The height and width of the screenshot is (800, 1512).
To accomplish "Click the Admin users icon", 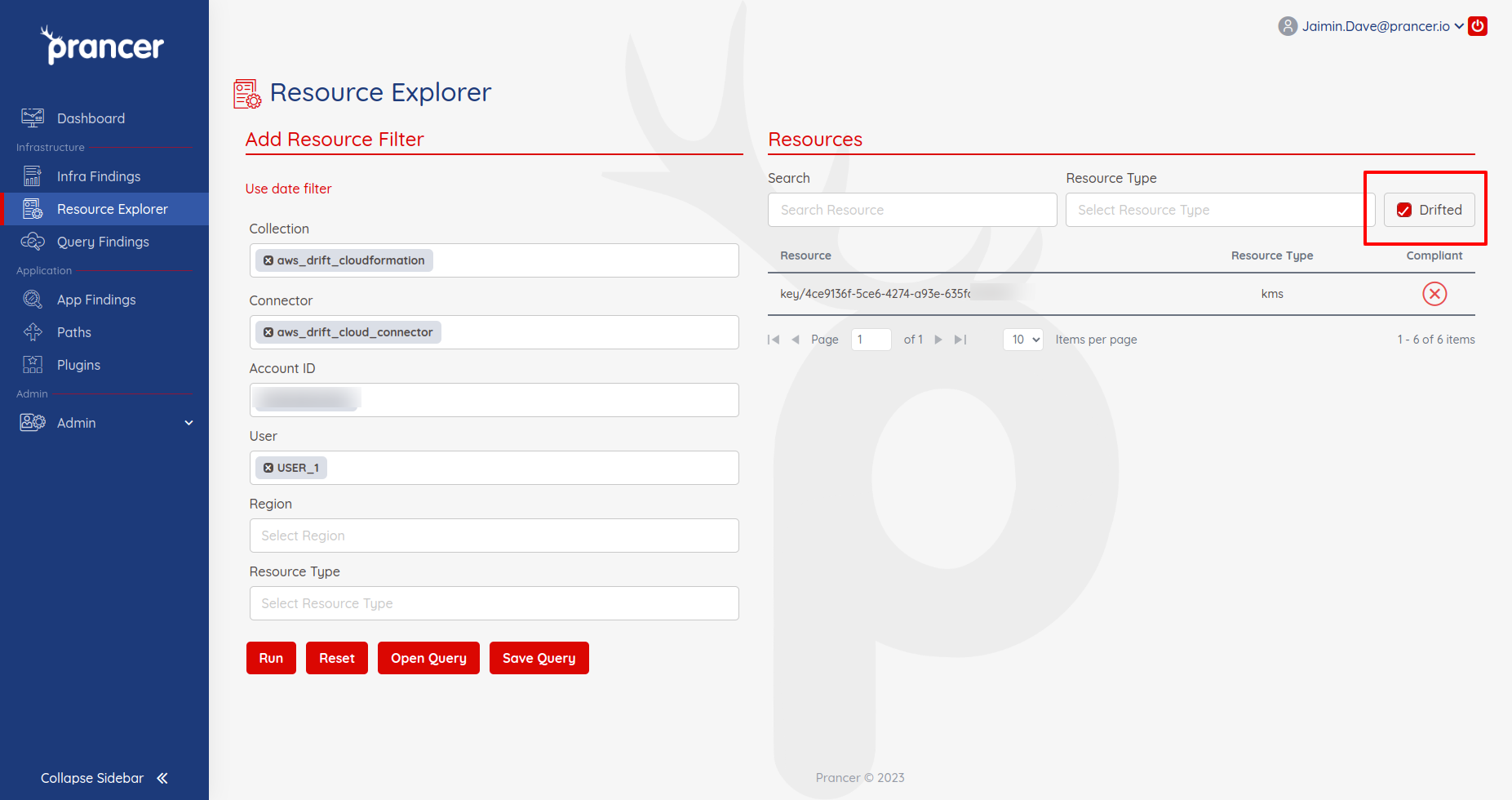I will pos(33,423).
